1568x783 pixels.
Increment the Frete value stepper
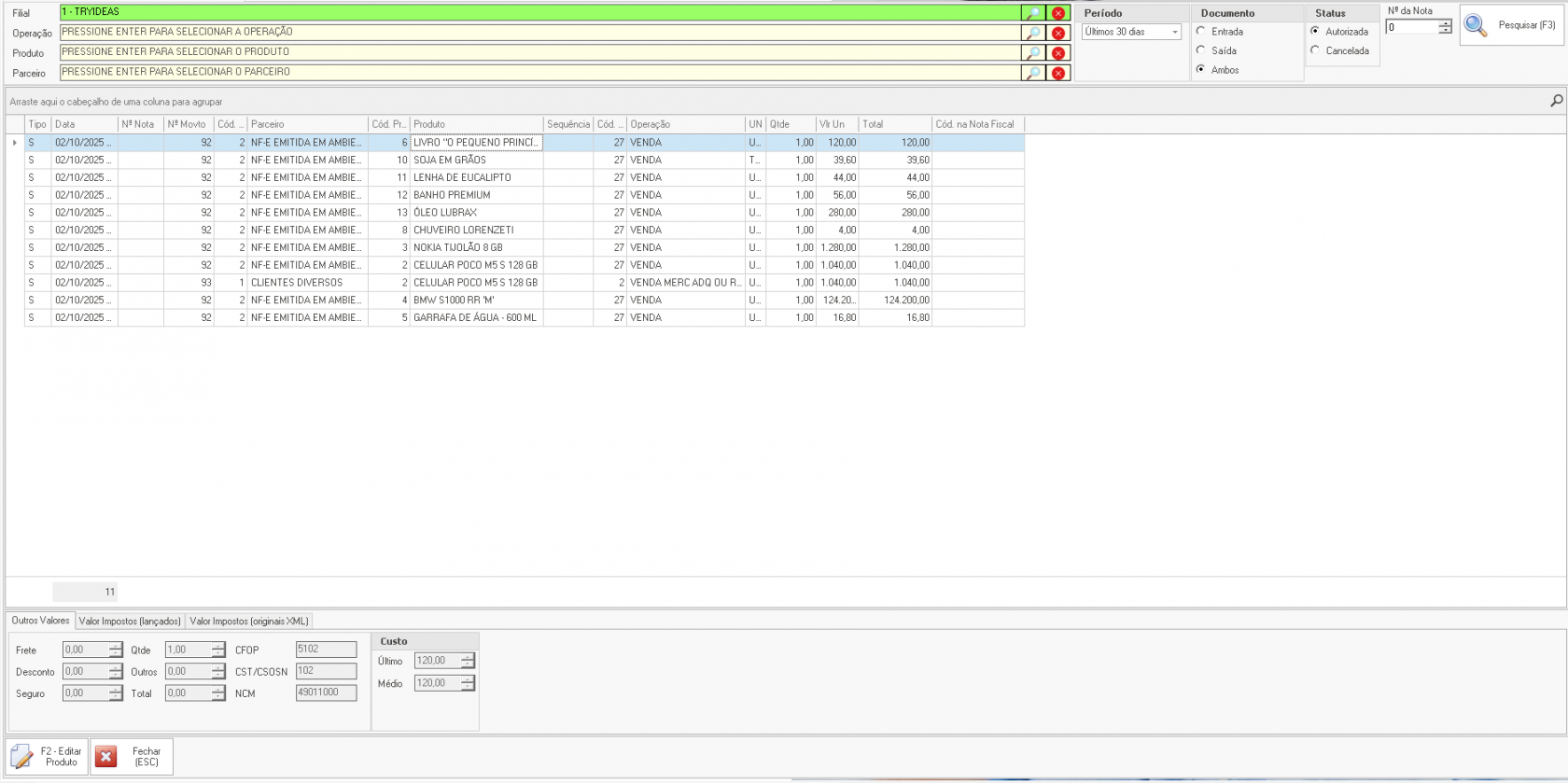(x=116, y=646)
